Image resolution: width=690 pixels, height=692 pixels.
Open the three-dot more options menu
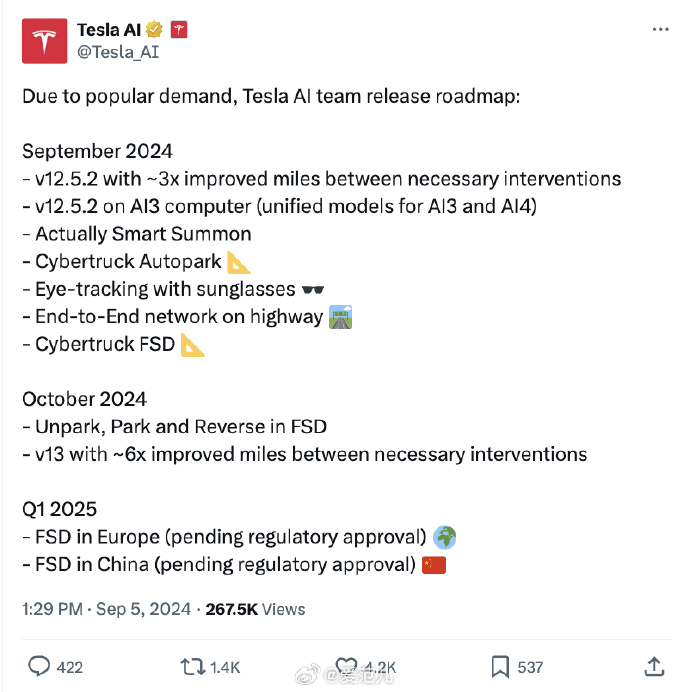coord(660,29)
